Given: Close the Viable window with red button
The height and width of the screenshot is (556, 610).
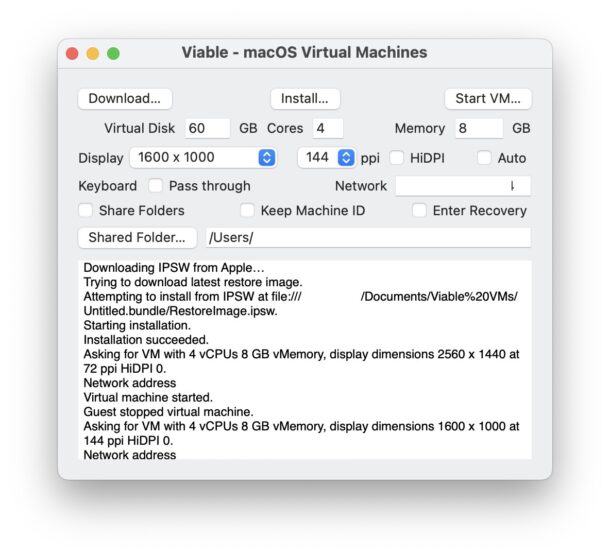Looking at the screenshot, I should tap(72, 53).
